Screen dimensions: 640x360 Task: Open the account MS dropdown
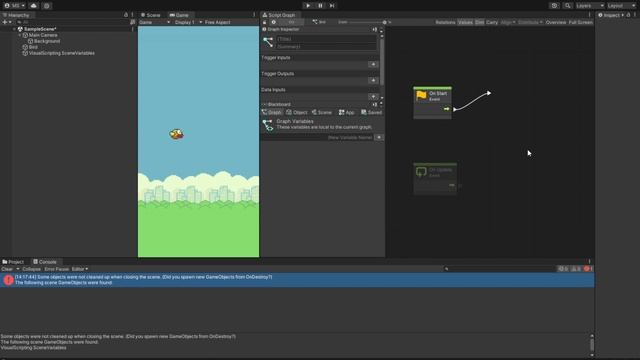15,6
